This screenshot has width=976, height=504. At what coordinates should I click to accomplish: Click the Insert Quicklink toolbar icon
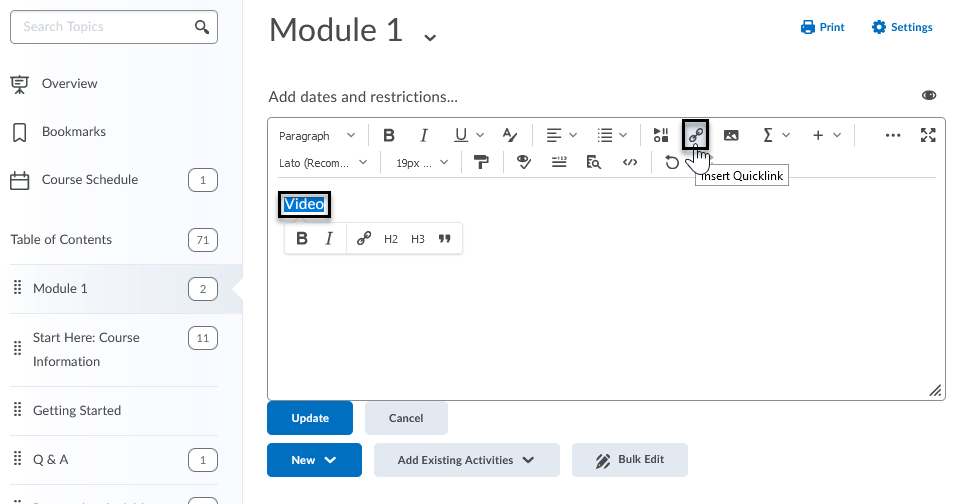(x=695, y=135)
